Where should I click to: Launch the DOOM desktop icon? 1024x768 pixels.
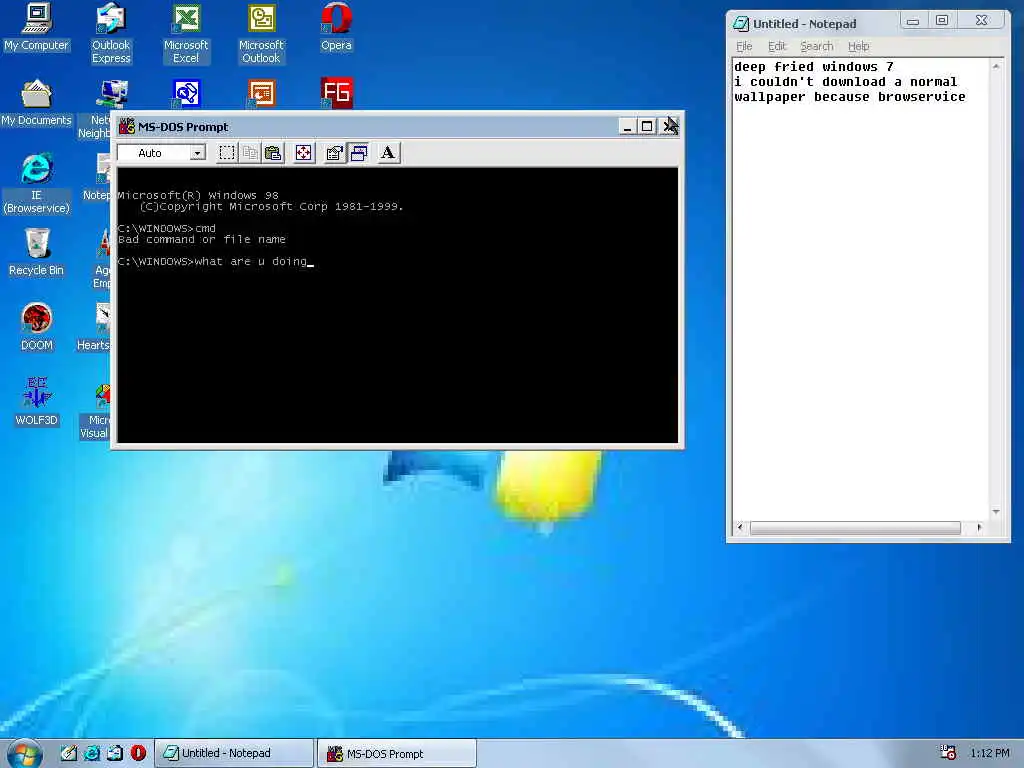click(37, 328)
